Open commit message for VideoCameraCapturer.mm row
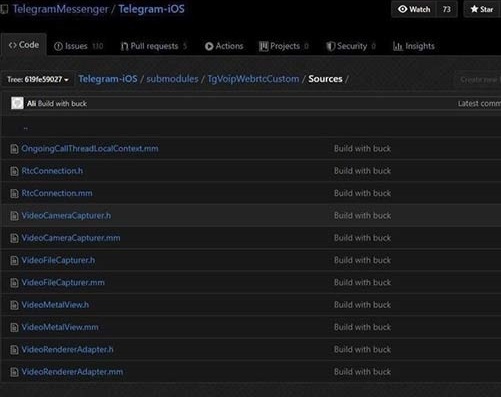This screenshot has height=397, width=501. (x=362, y=238)
